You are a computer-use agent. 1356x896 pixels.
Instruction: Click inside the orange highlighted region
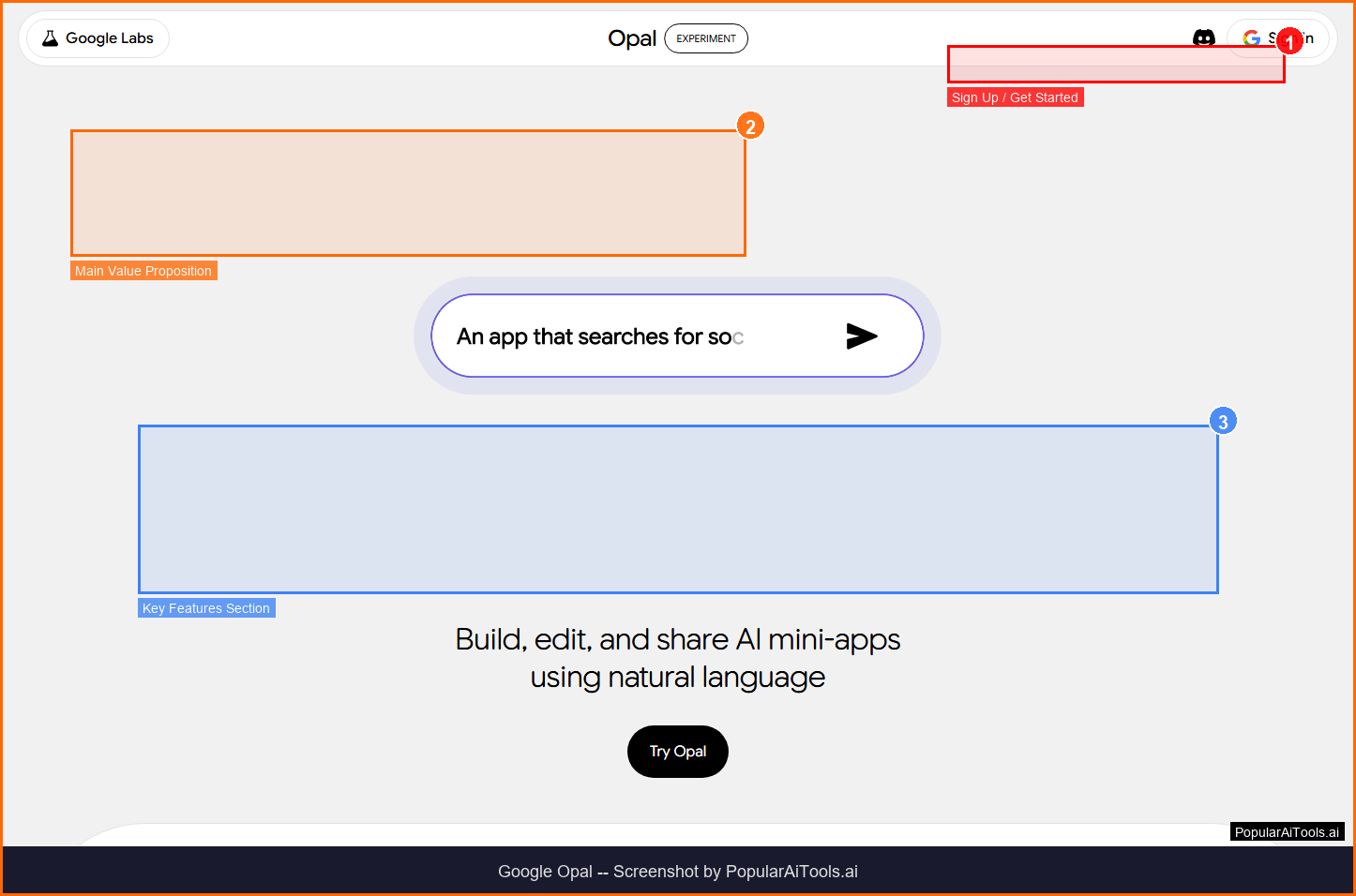pyautogui.click(x=408, y=193)
